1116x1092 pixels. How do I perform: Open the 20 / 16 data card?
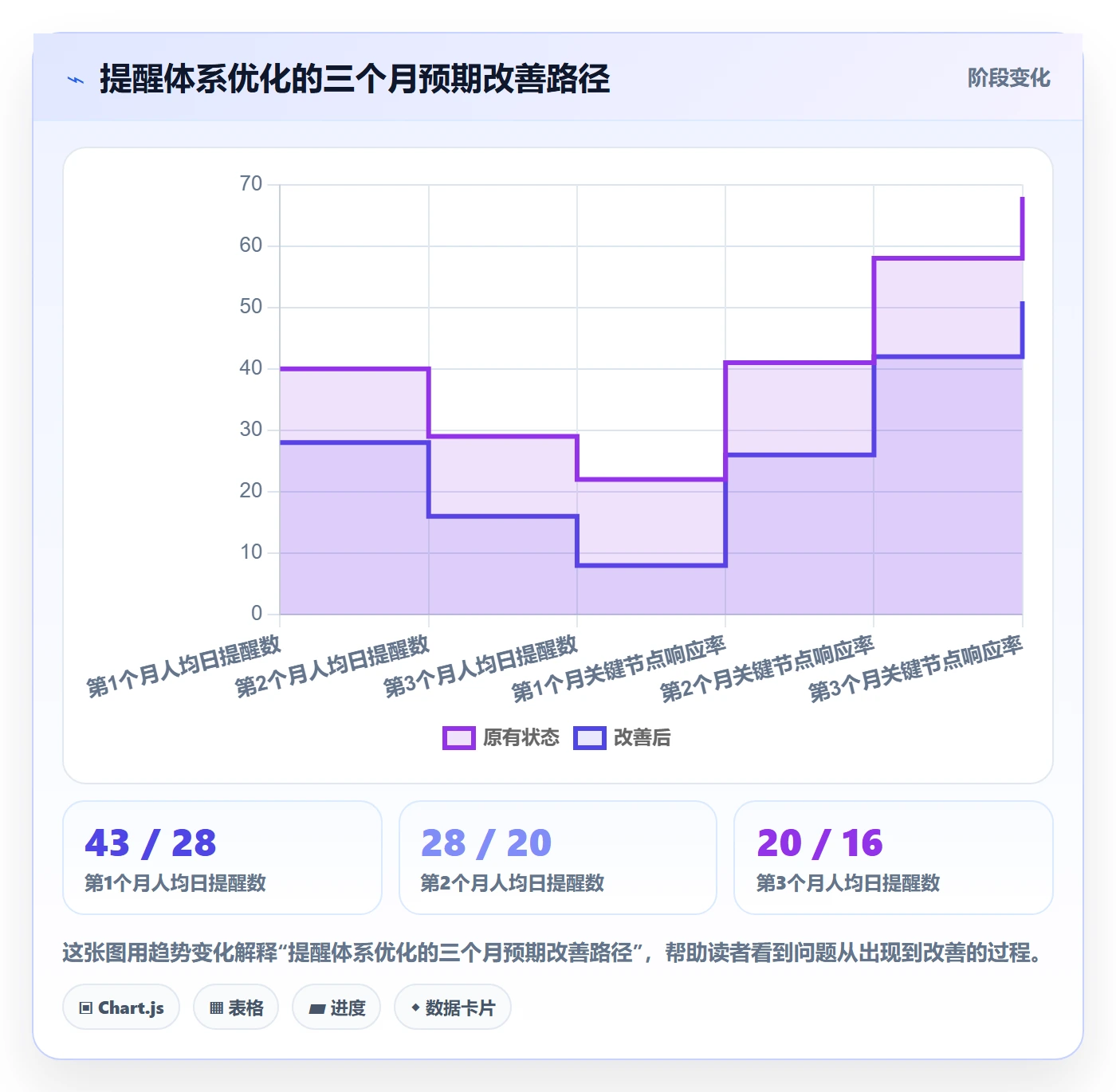pos(894,858)
